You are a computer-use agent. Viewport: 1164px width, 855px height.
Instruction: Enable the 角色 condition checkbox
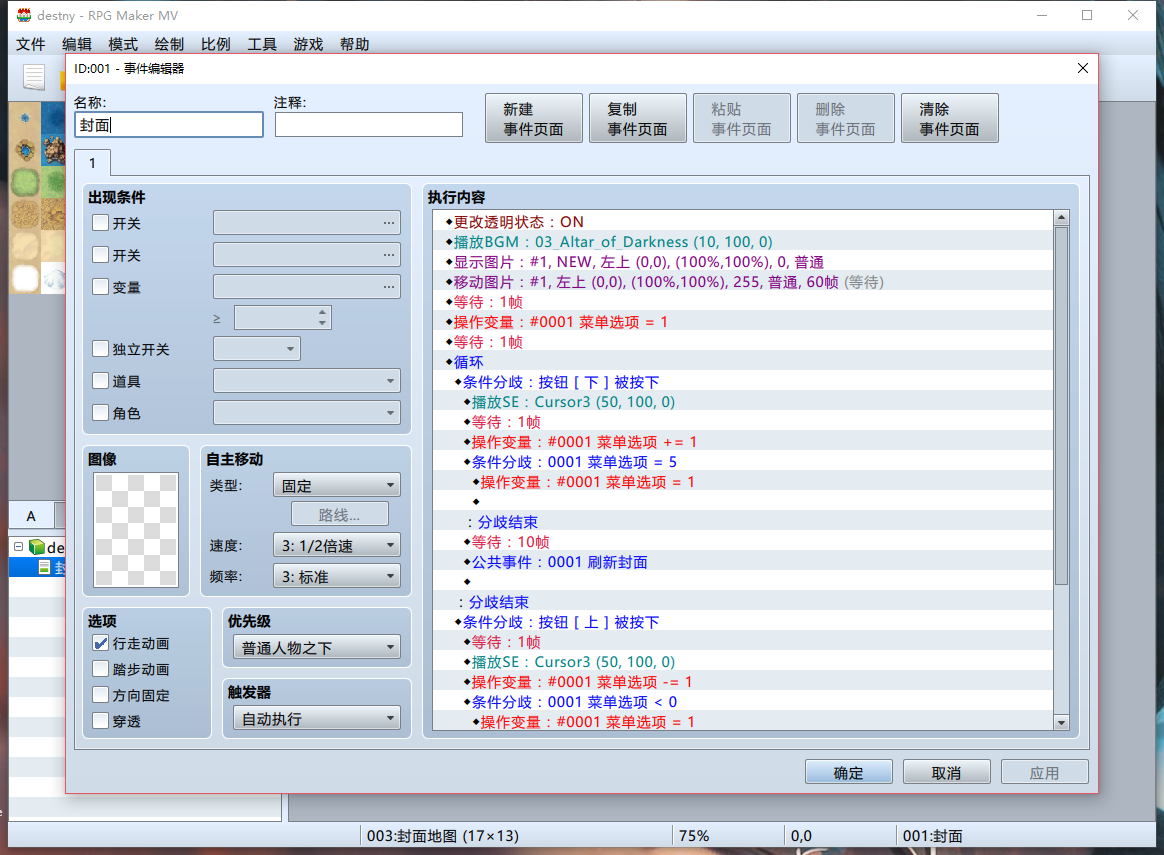tap(100, 413)
